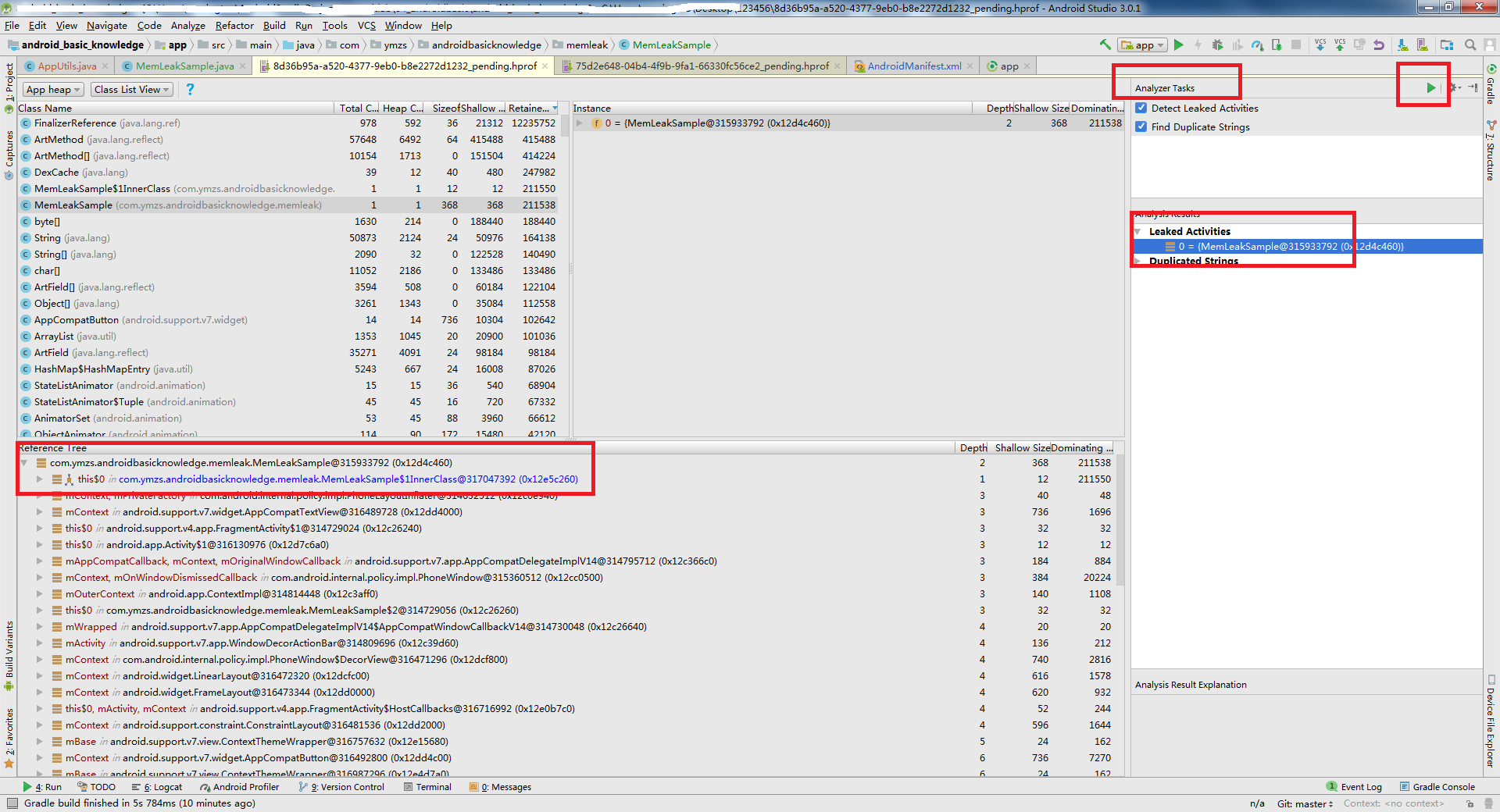Open the Analyze menu
Viewport: 1500px width, 812px height.
[187, 25]
